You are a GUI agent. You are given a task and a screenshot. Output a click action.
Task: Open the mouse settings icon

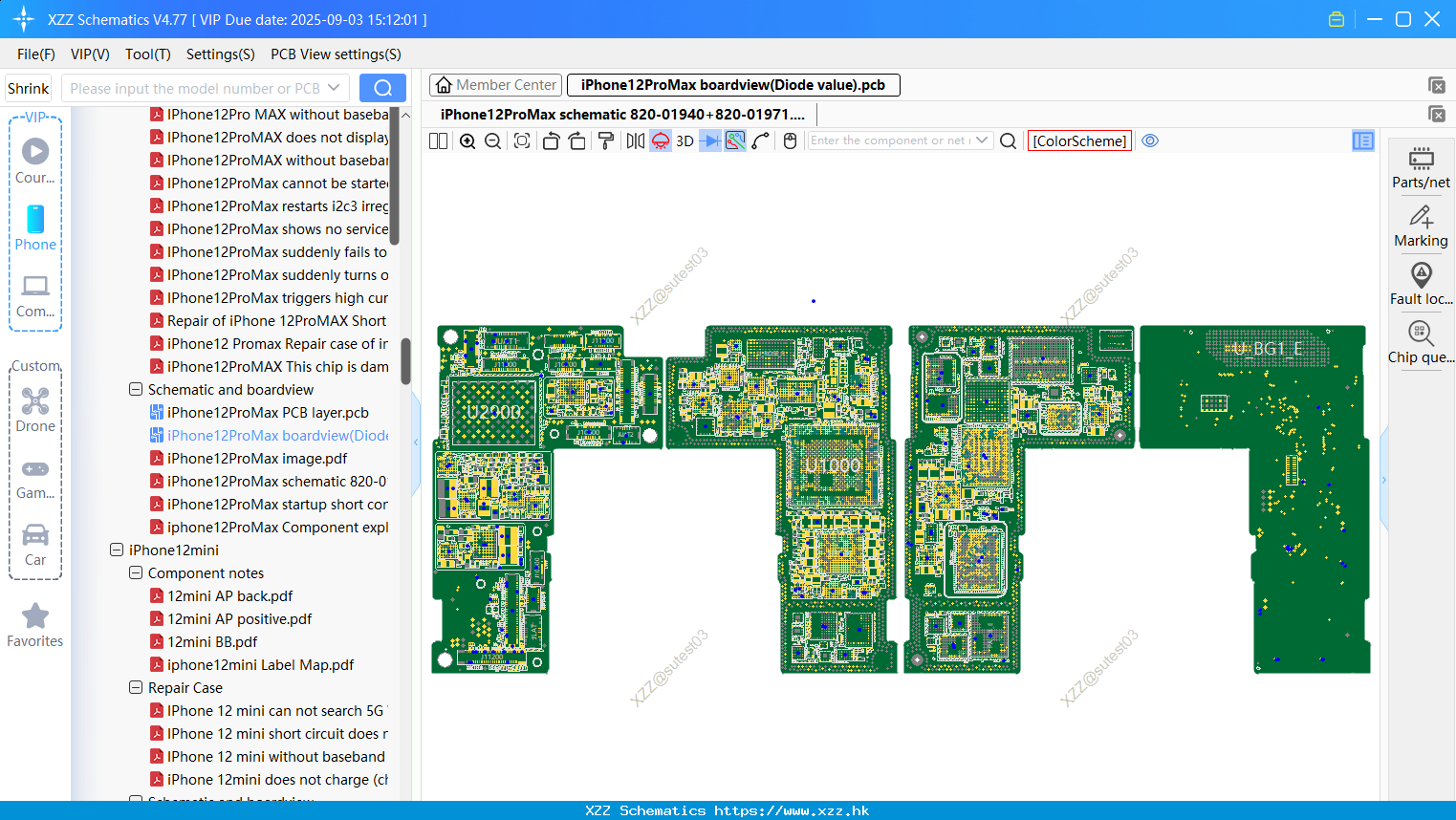tap(790, 140)
